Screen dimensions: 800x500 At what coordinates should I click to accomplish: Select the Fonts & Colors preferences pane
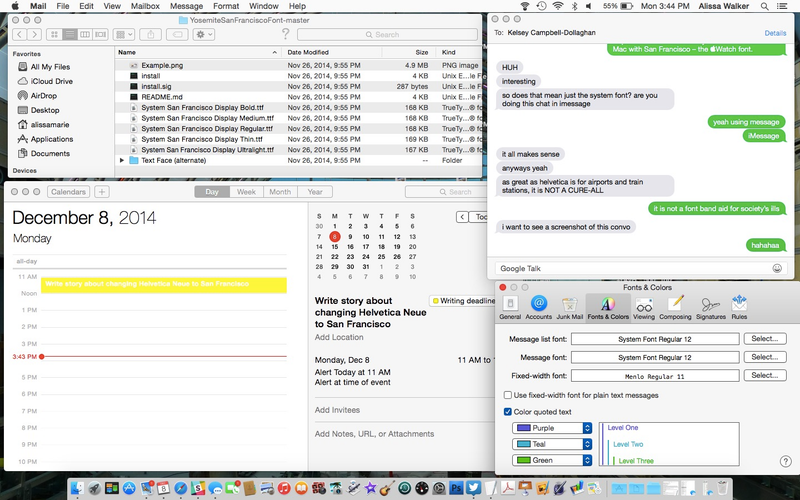(608, 308)
